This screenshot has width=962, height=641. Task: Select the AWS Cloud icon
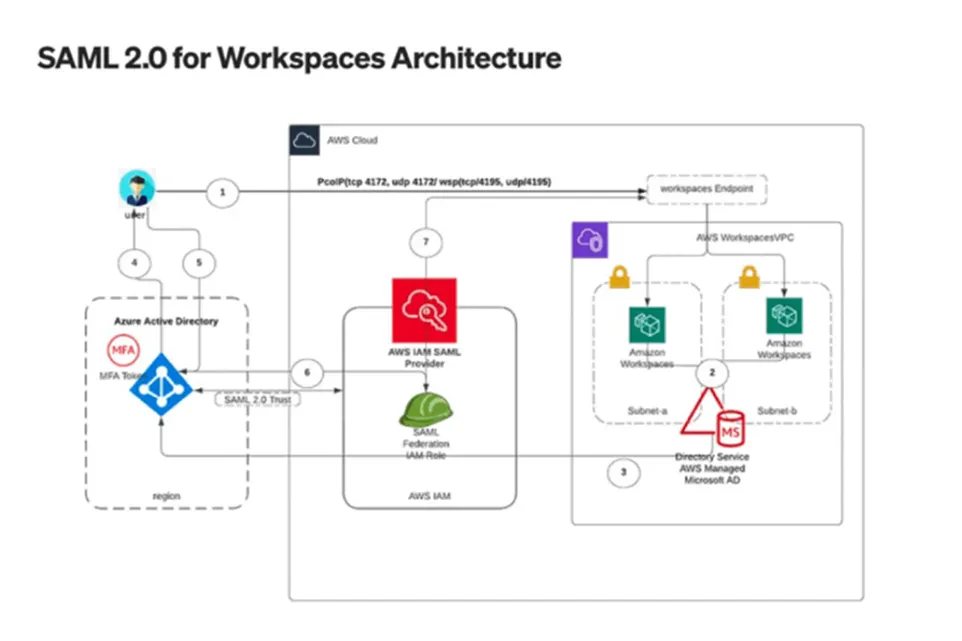click(305, 141)
